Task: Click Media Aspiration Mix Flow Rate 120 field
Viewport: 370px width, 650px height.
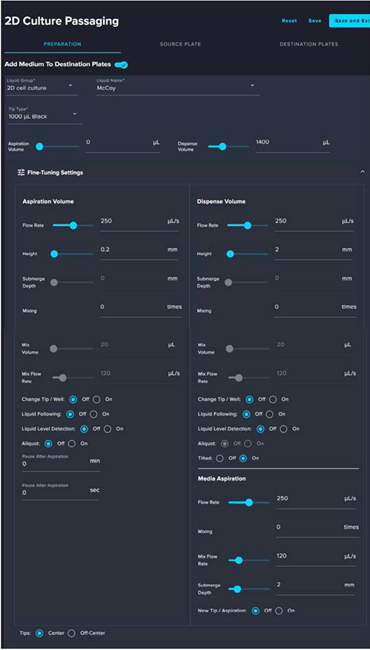Action: coord(316,558)
